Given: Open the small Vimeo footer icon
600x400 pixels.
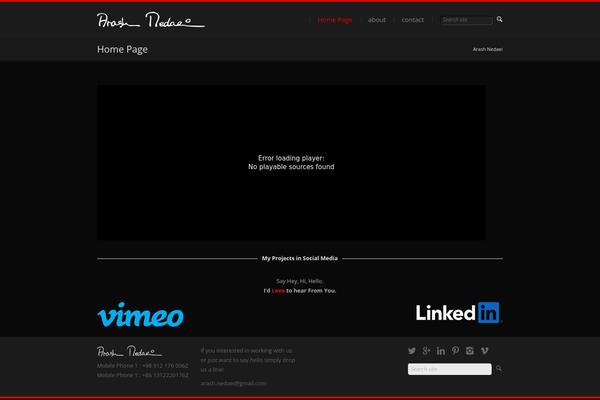Looking at the screenshot, I should (484, 351).
